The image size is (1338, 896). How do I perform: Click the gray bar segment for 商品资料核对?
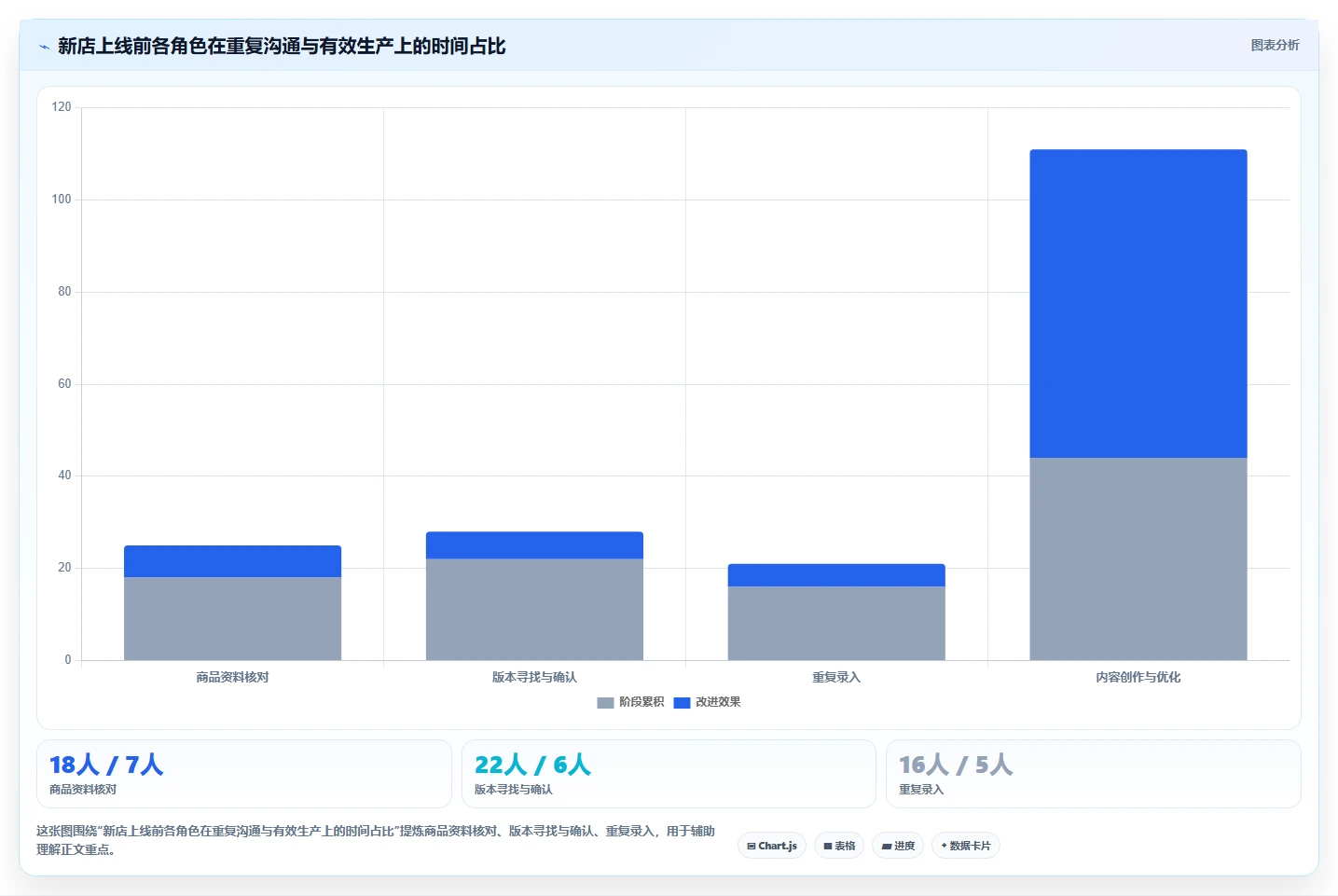coord(232,618)
